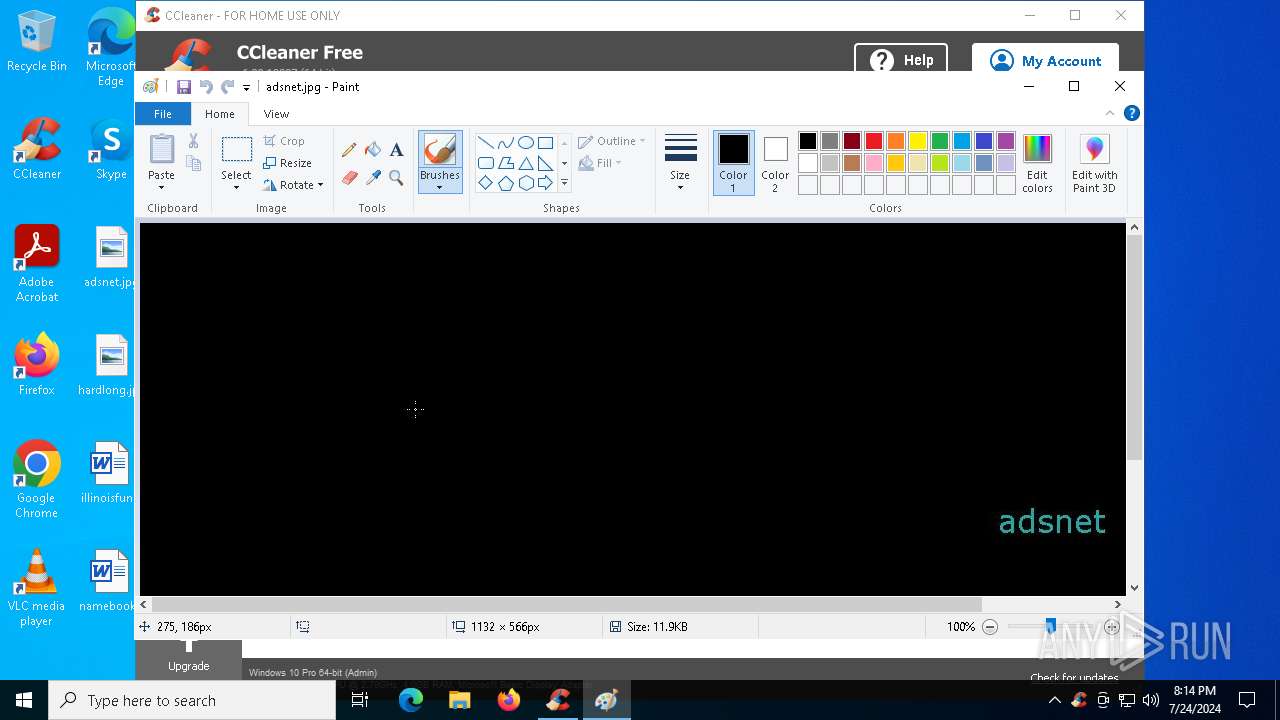Image resolution: width=1280 pixels, height=720 pixels.
Task: Click the Undo icon in title bar
Action: click(206, 87)
